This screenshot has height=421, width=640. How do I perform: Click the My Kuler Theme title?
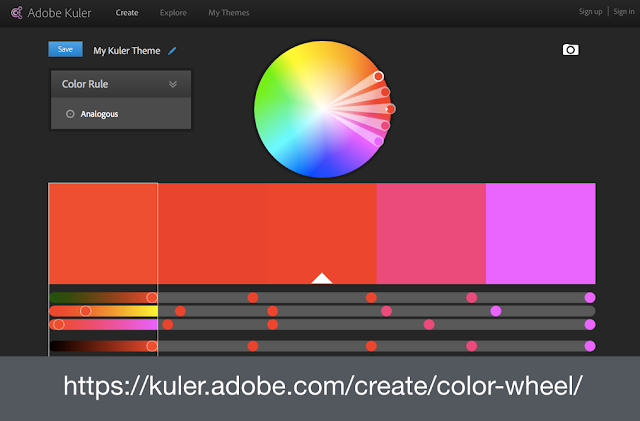click(x=127, y=51)
